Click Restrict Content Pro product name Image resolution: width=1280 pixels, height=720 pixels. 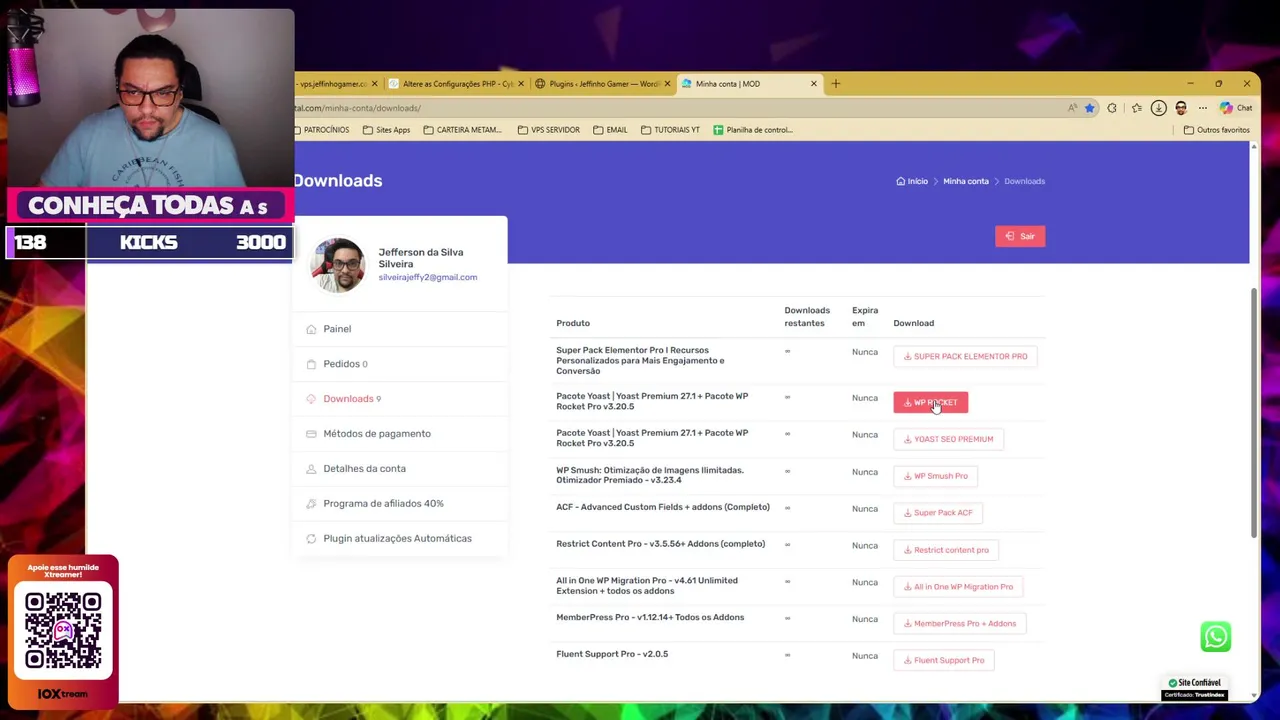[660, 544]
